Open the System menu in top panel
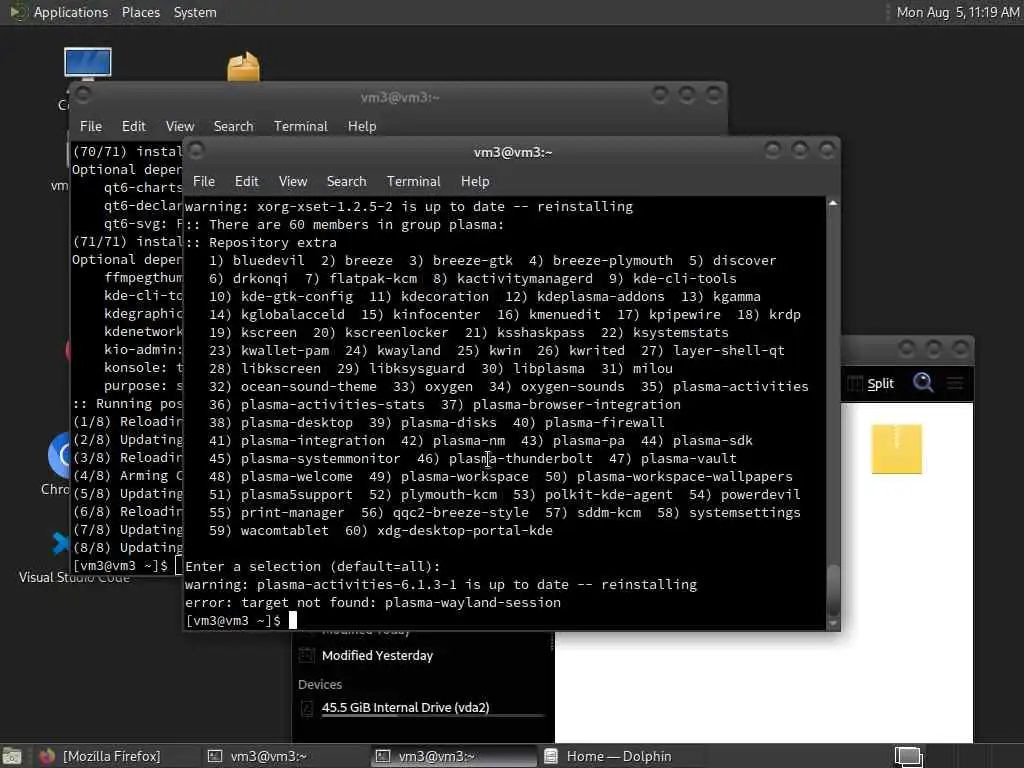This screenshot has height=768, width=1024. tap(195, 12)
